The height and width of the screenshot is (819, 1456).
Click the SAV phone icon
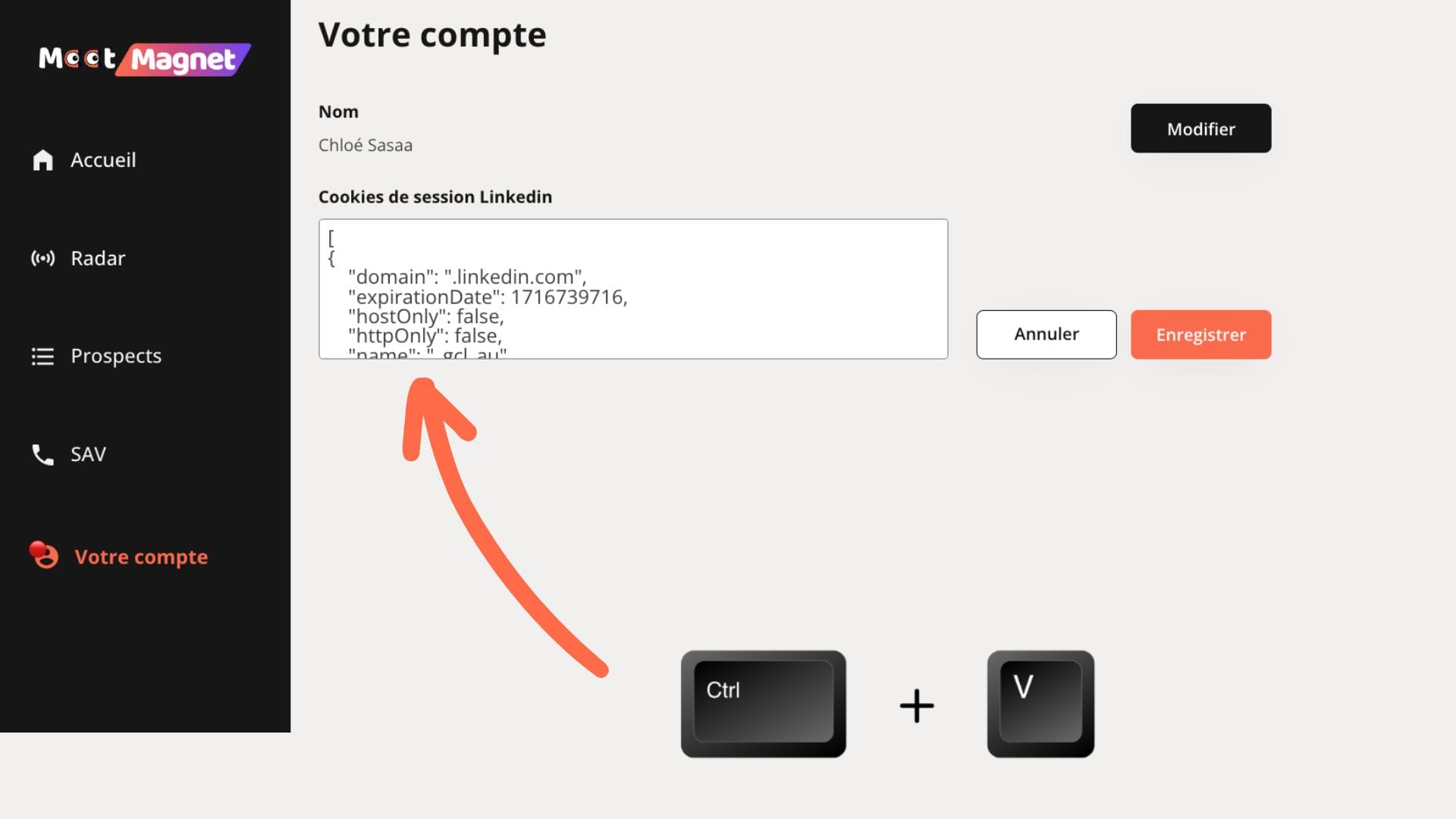pyautogui.click(x=42, y=454)
